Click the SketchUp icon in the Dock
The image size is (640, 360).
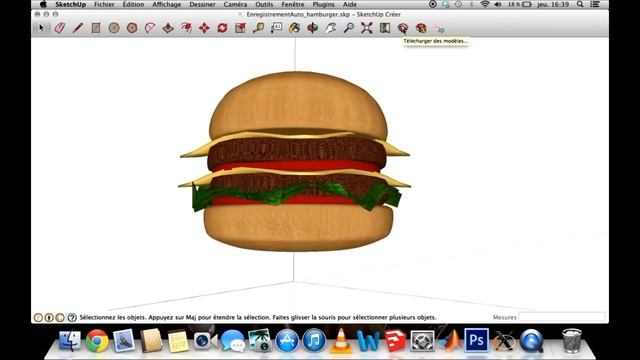click(x=395, y=340)
